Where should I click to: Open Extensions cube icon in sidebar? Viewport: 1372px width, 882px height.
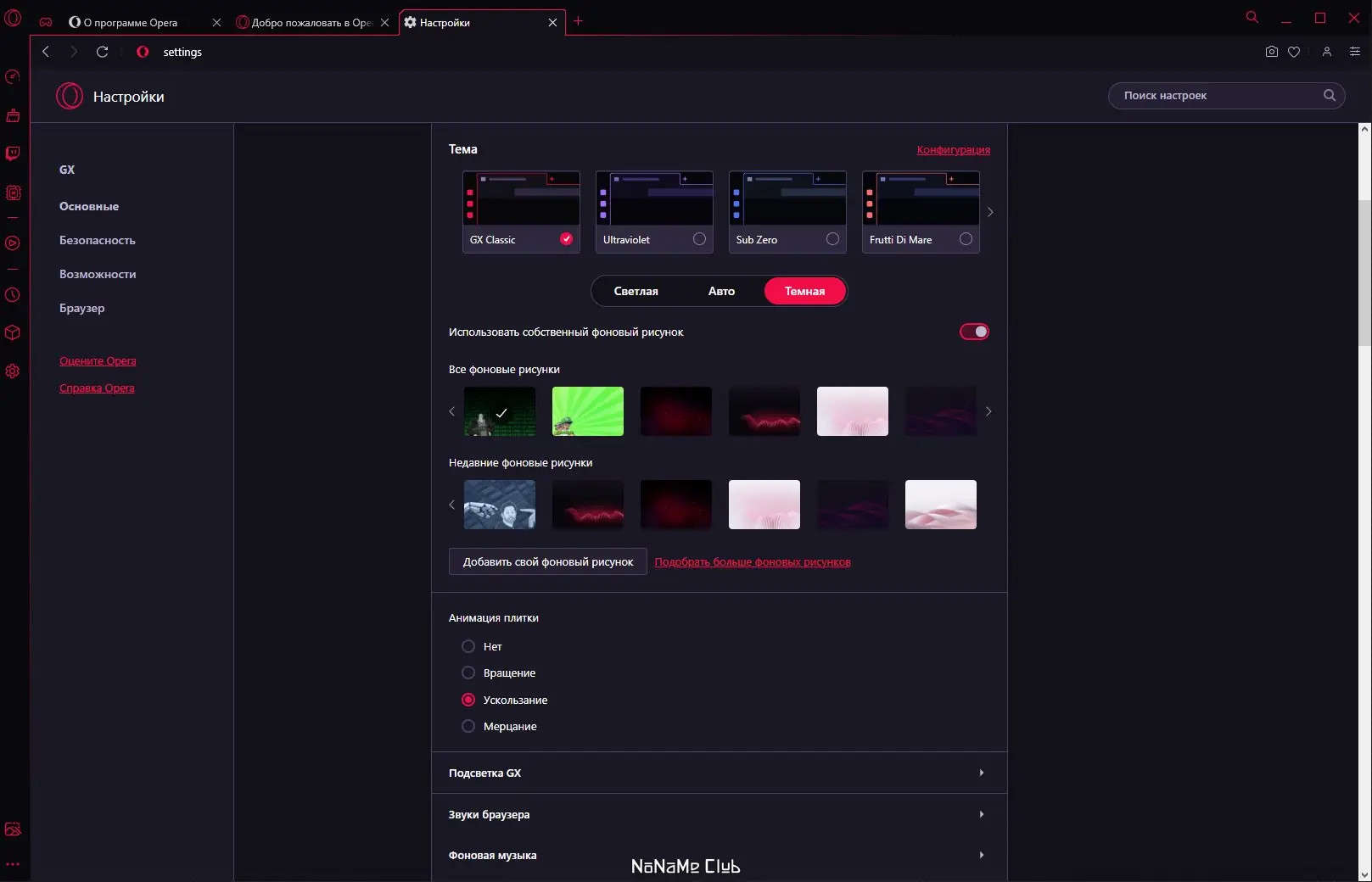(x=13, y=332)
